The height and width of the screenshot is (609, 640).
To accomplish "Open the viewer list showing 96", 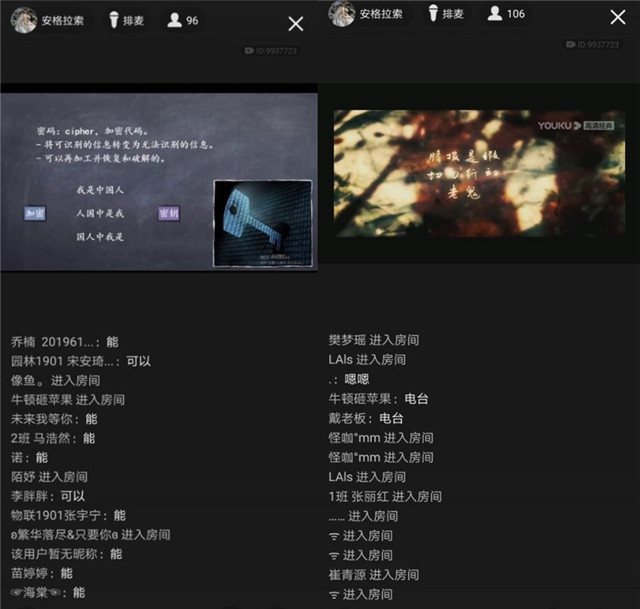I will (183, 20).
